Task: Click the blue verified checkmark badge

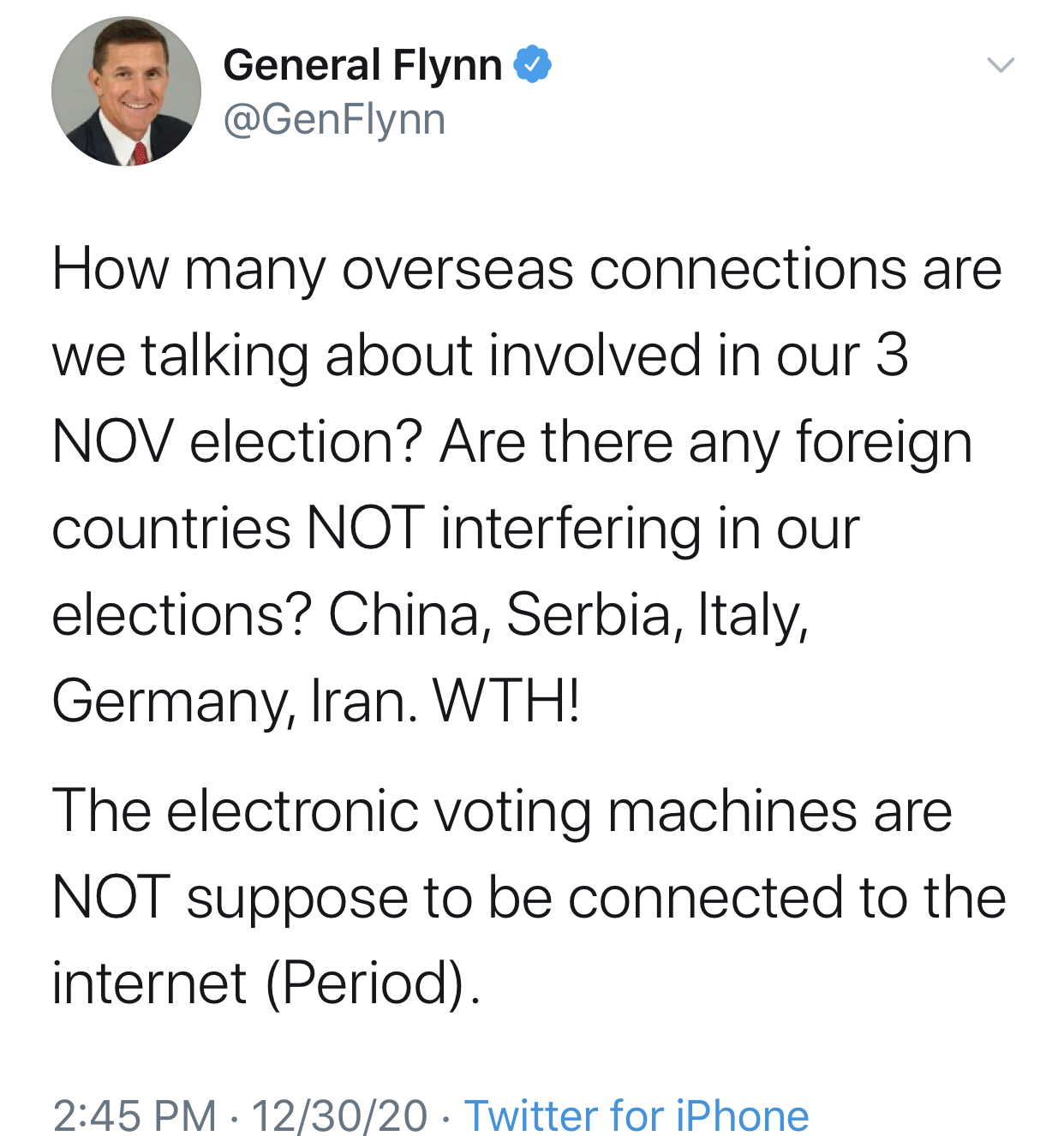Action: pos(532,65)
